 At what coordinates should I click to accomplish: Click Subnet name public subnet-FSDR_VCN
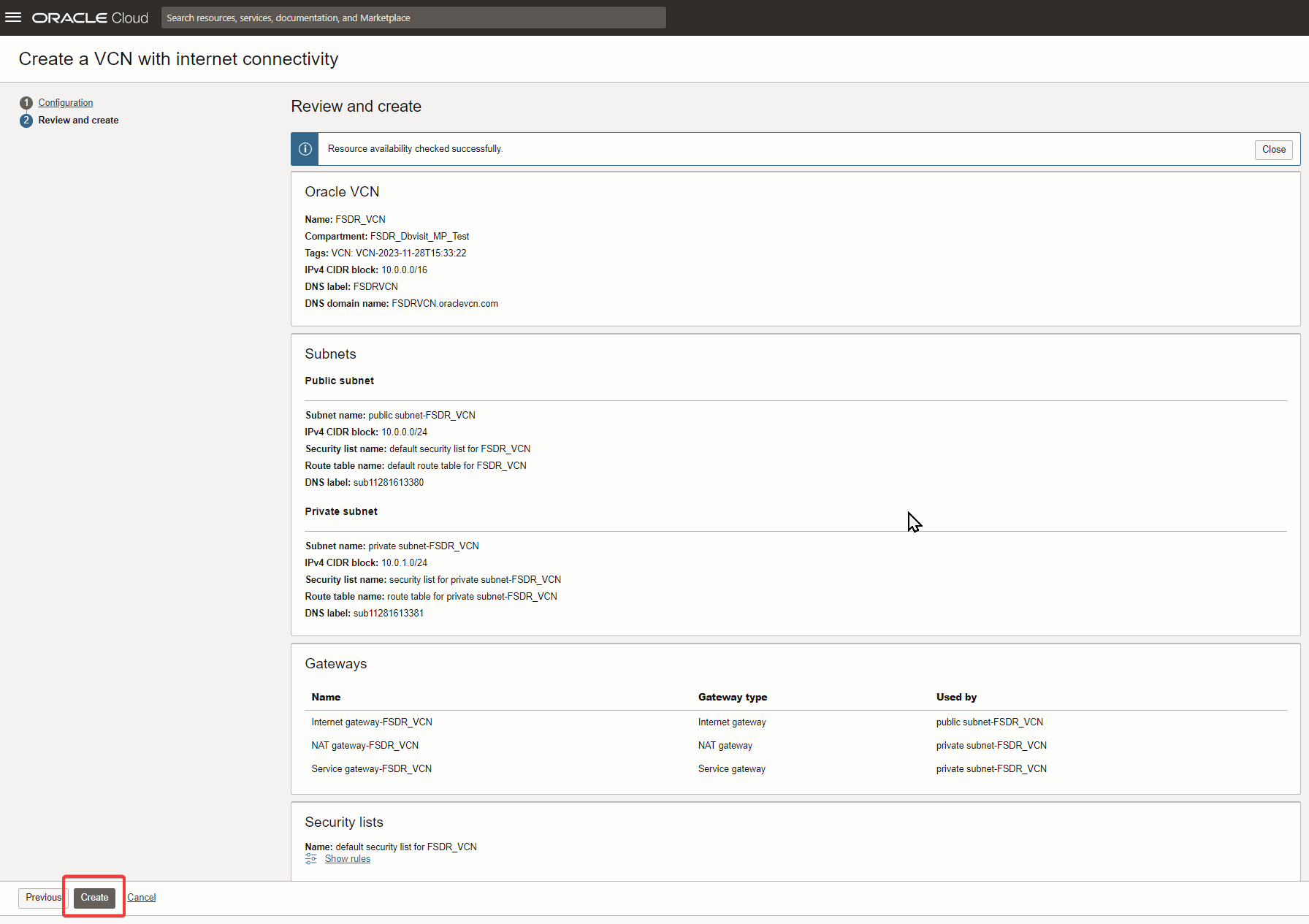click(x=421, y=416)
